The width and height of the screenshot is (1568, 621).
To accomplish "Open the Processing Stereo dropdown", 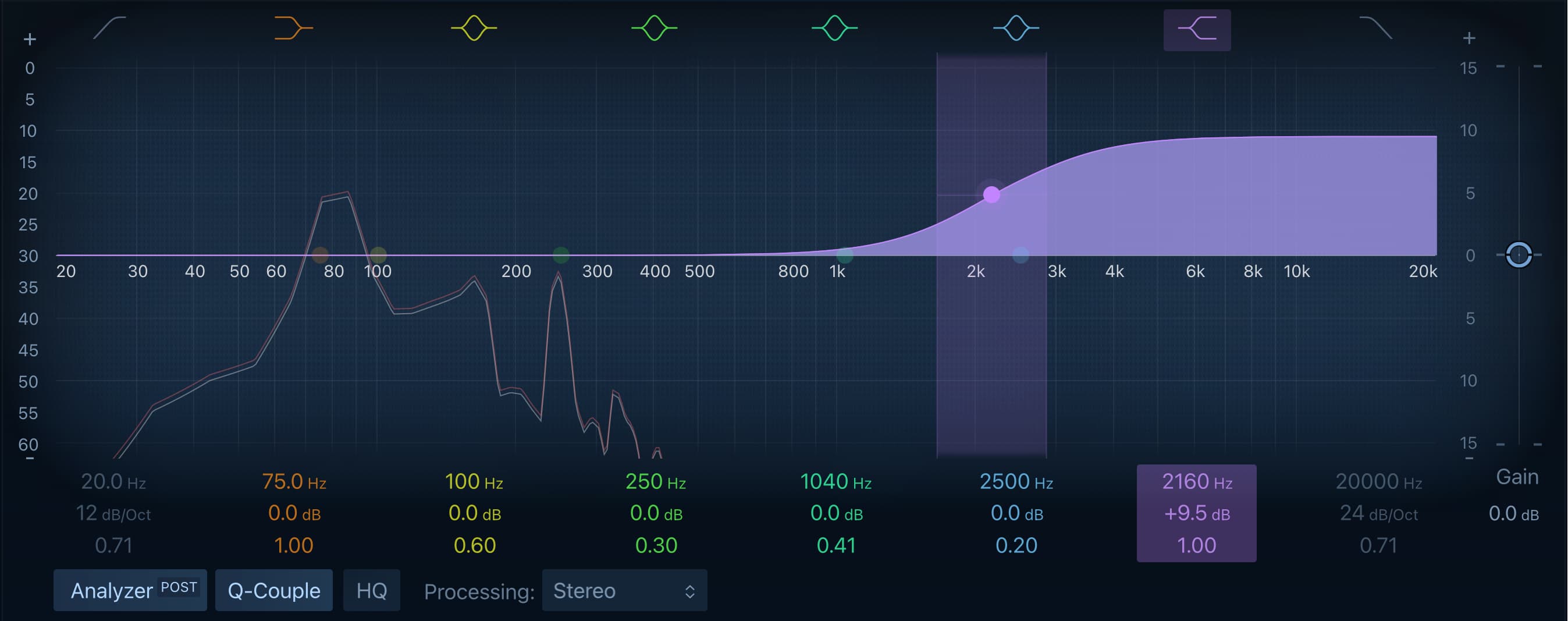I will [624, 590].
